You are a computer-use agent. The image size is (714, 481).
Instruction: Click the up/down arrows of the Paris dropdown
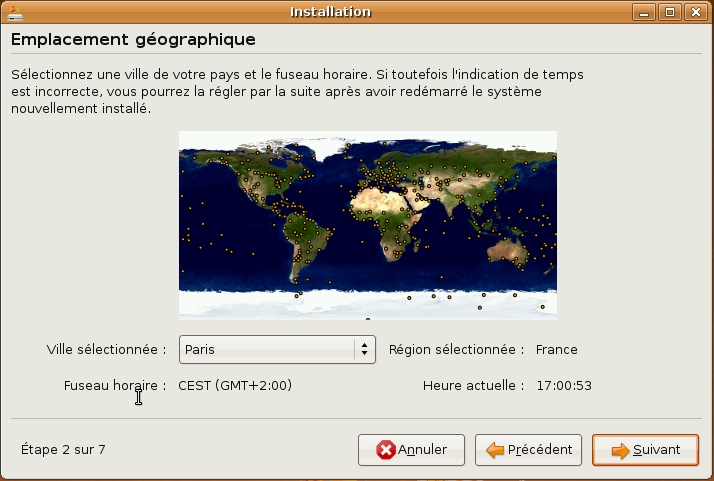tap(364, 349)
